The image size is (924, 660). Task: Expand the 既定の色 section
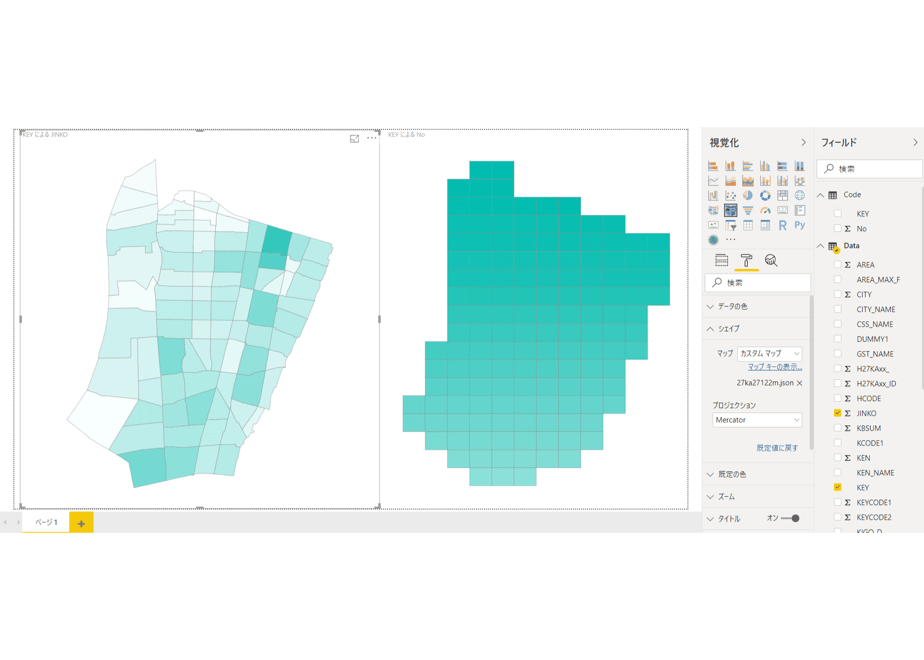757,474
